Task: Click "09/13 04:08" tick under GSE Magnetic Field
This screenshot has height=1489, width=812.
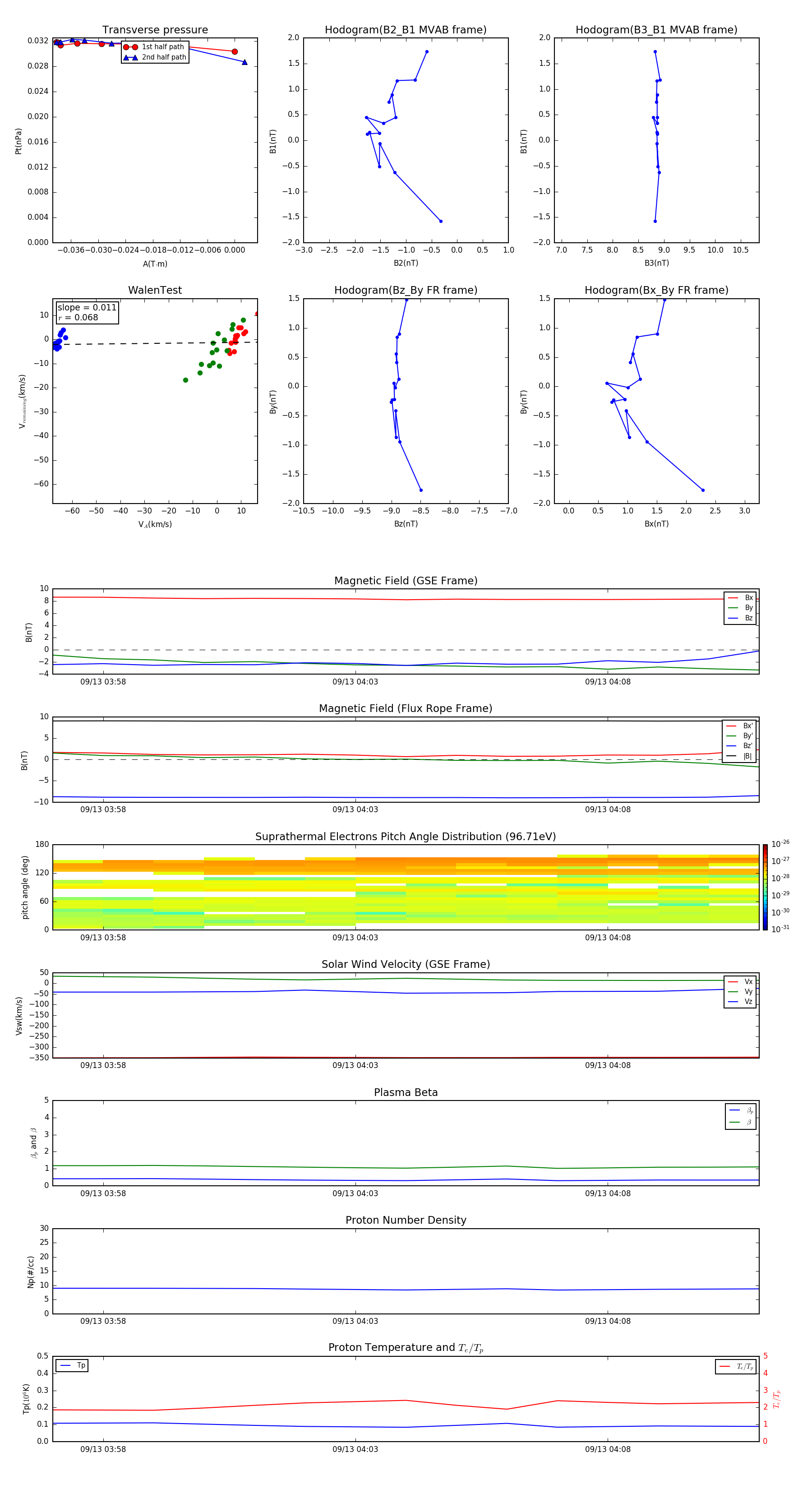Action: (x=607, y=682)
